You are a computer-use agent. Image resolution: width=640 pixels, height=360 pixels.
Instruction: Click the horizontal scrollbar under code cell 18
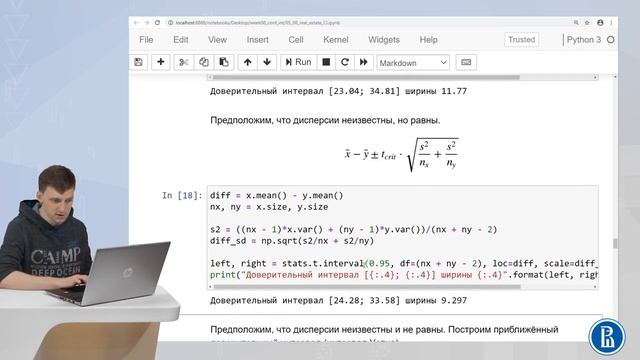tap(367, 287)
